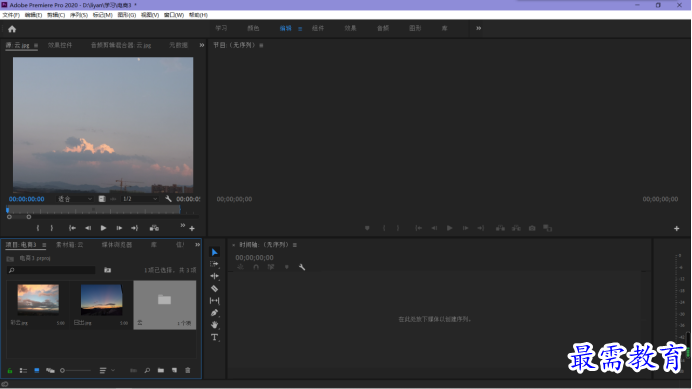Pick the Ripple Edit tool
The image size is (692, 389).
[214, 276]
